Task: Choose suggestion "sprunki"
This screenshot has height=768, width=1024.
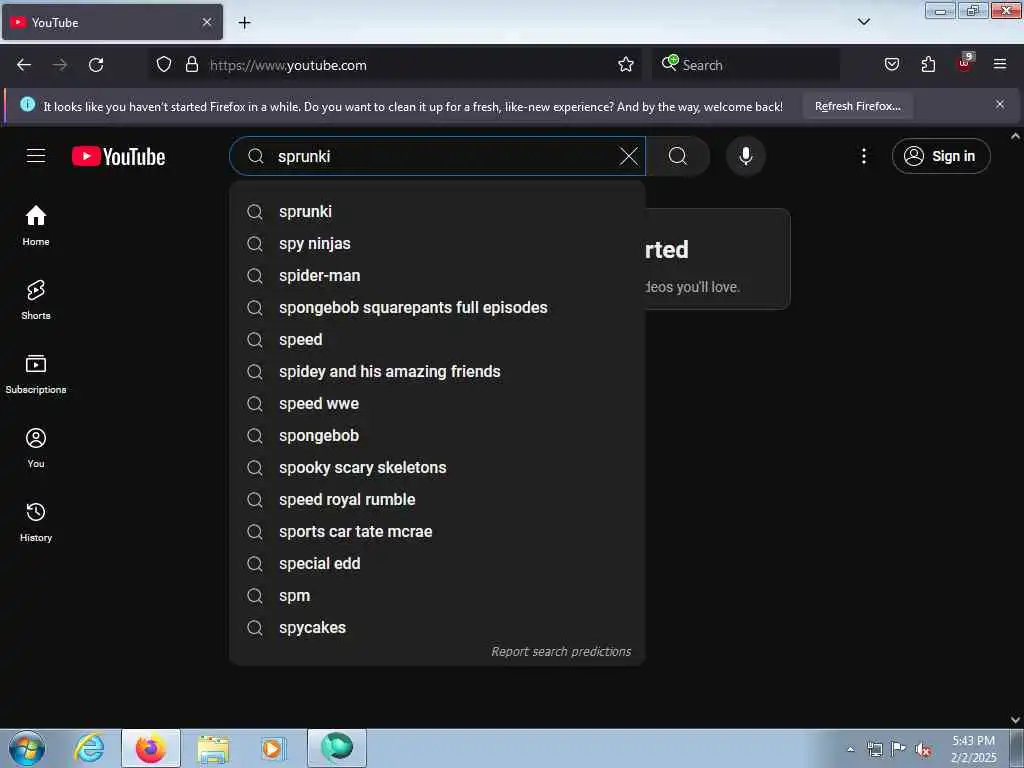Action: pos(437,212)
